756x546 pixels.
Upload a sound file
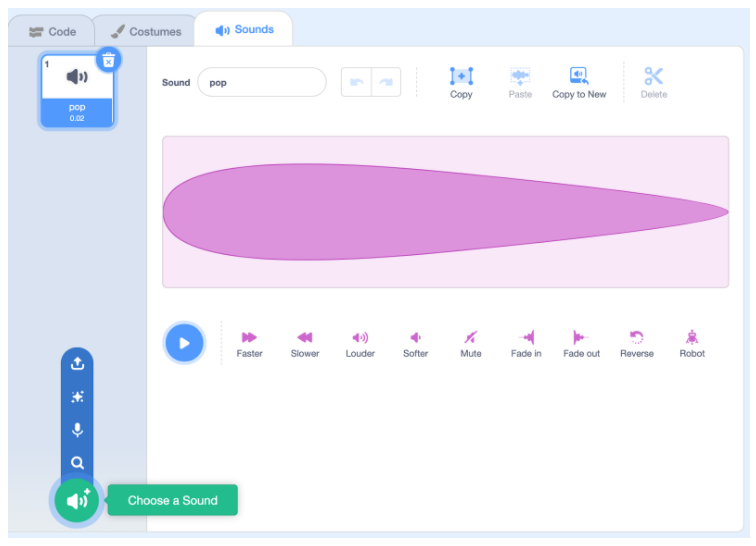[x=77, y=363]
